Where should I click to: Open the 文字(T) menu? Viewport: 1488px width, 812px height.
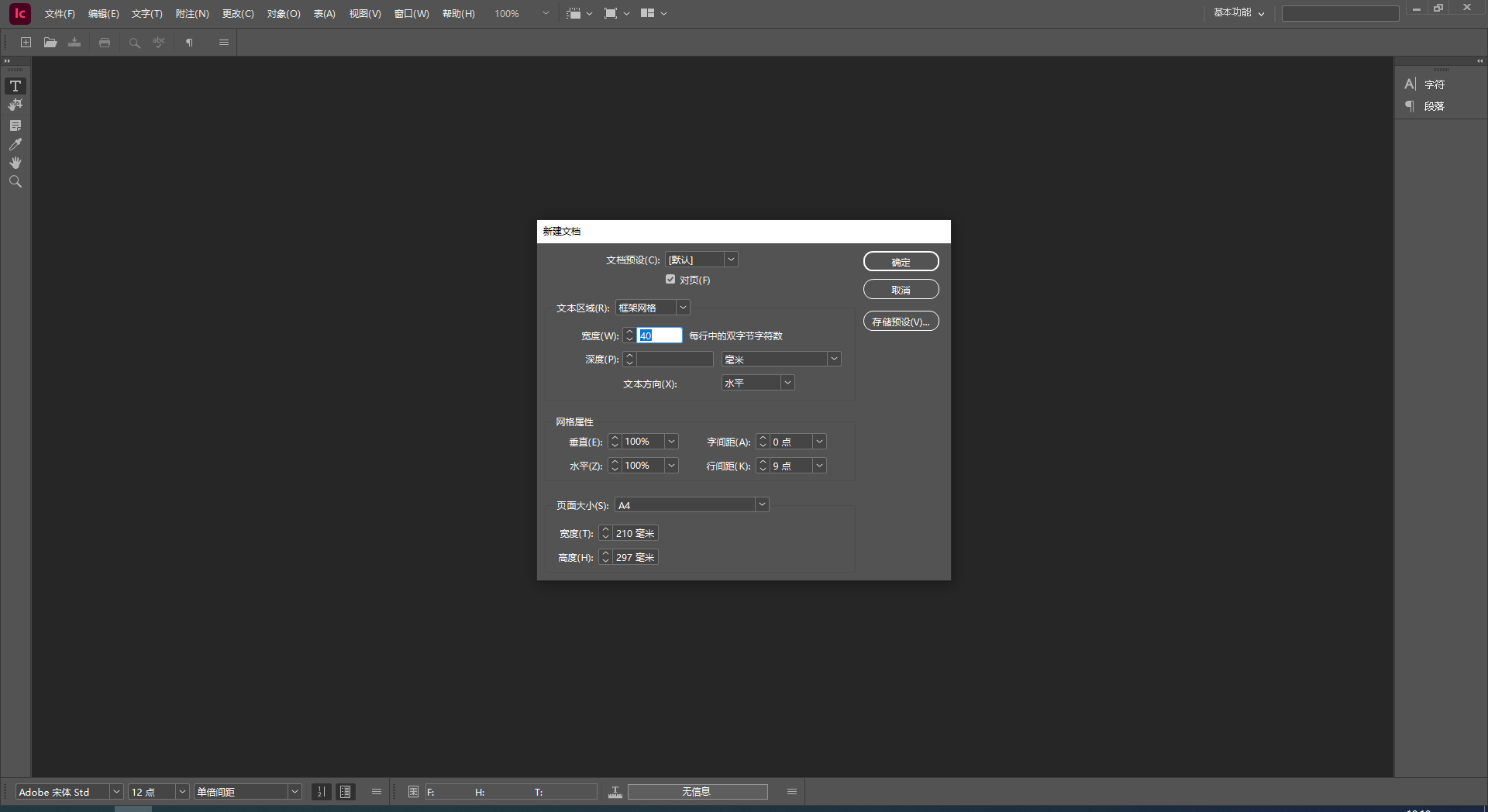click(x=147, y=14)
